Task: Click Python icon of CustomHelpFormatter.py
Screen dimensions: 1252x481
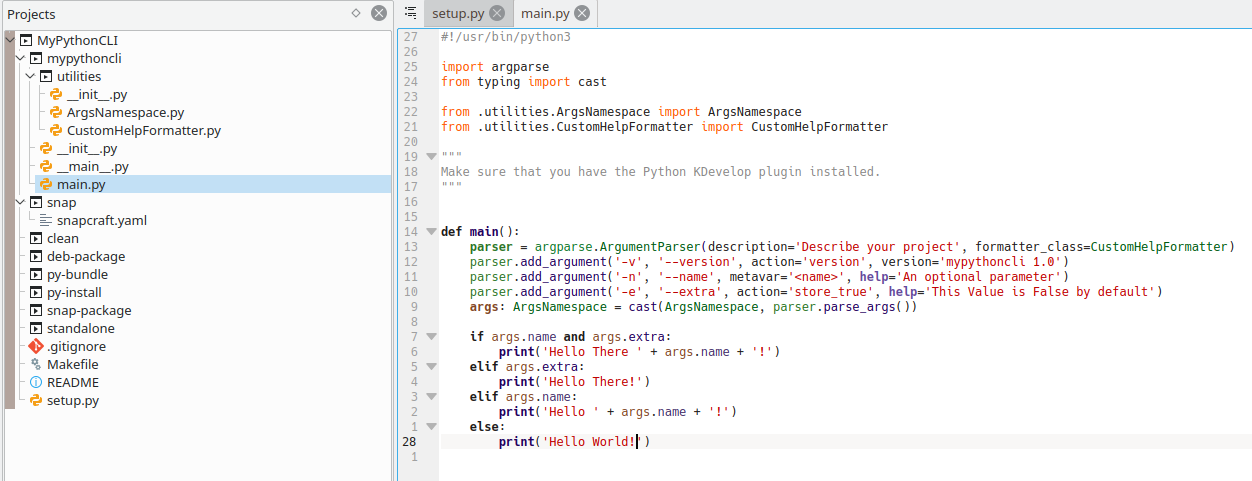Action: (x=56, y=131)
